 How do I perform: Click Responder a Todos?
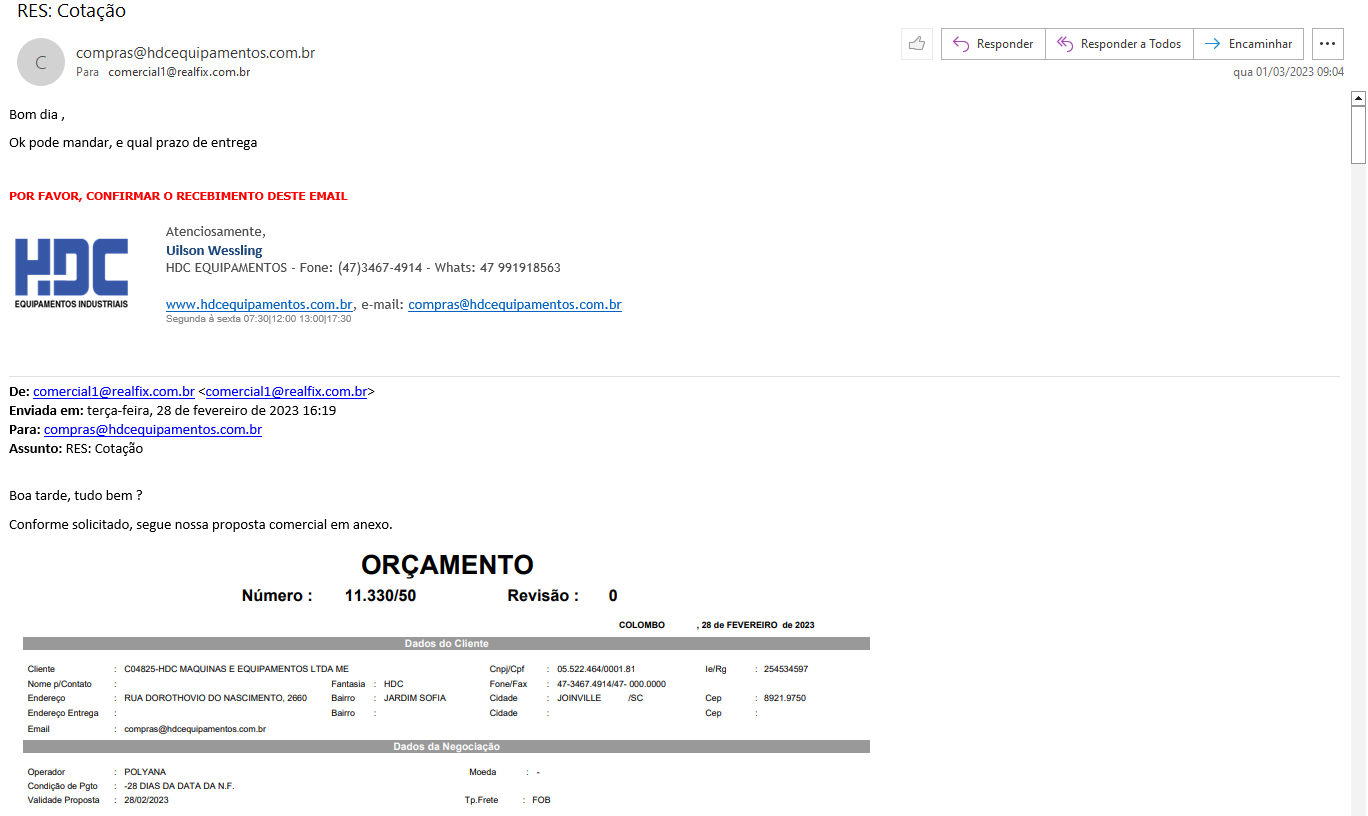[x=1119, y=44]
